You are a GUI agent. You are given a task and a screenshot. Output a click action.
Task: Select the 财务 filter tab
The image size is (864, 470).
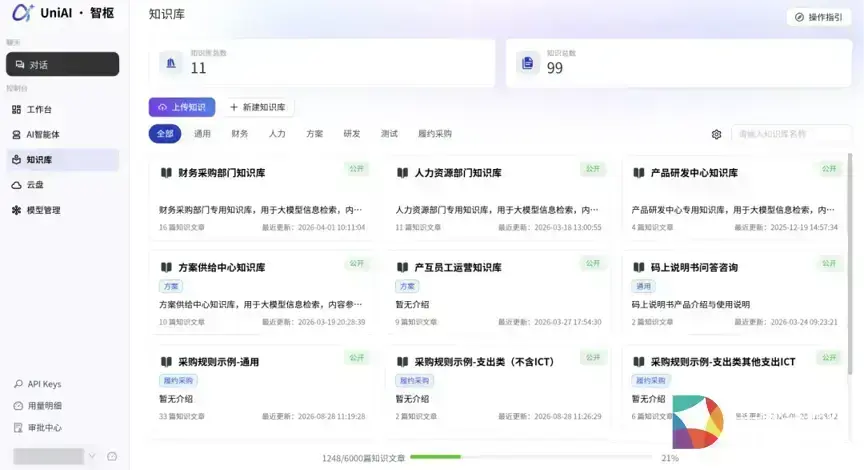240,134
